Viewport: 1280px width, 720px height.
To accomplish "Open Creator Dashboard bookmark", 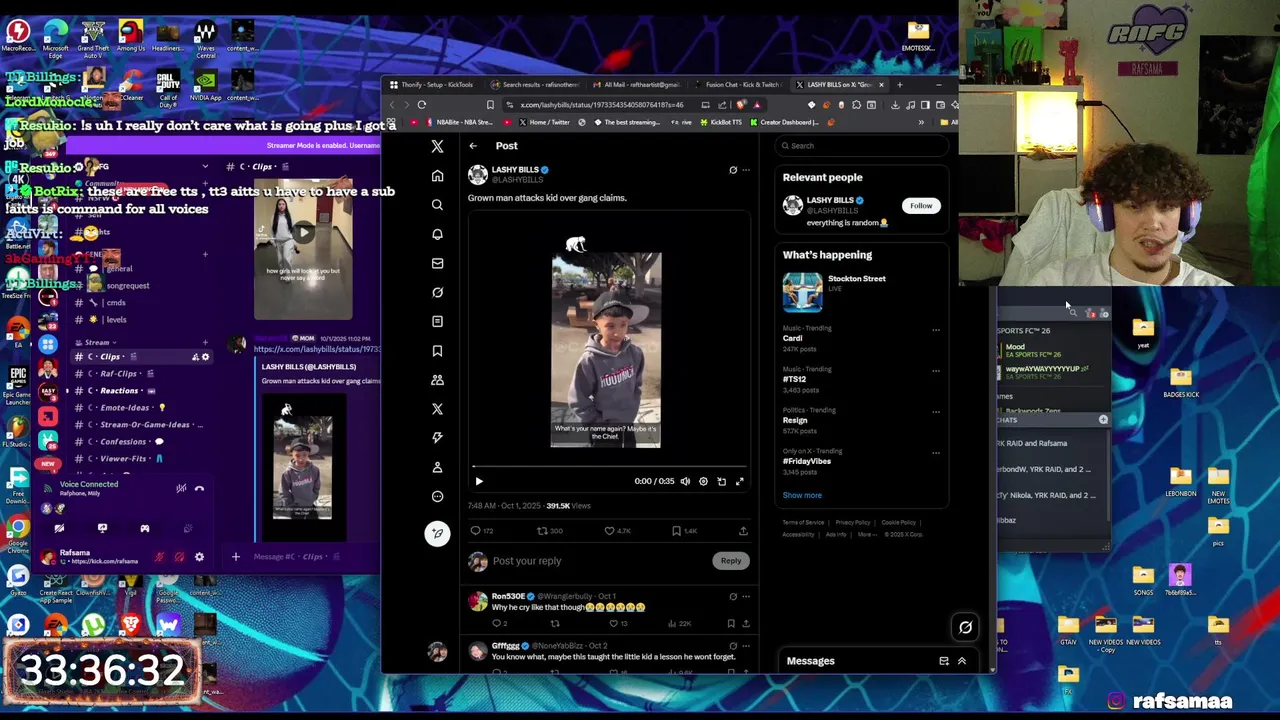I will tap(785, 122).
